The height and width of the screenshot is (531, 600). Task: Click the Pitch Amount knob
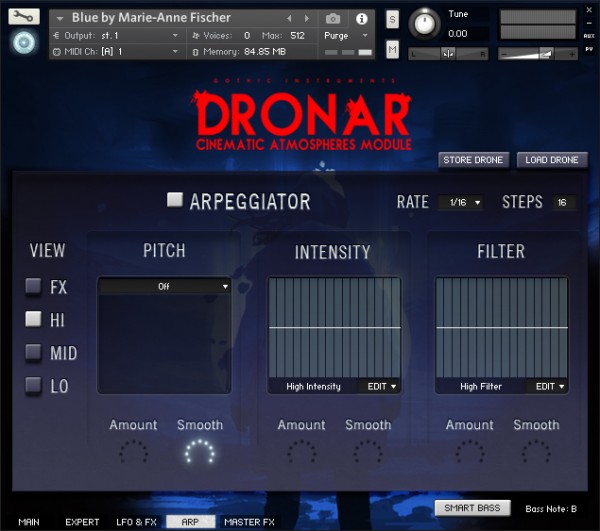click(133, 452)
